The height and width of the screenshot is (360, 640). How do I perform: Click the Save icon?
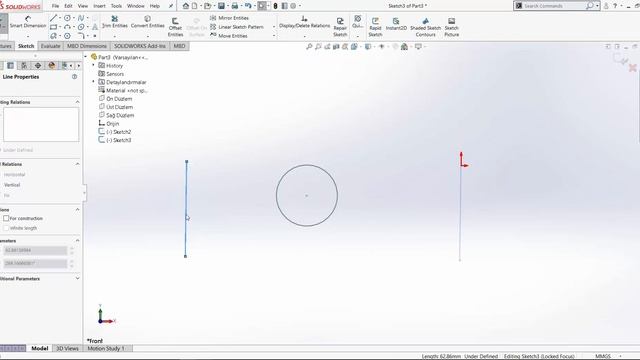click(221, 6)
